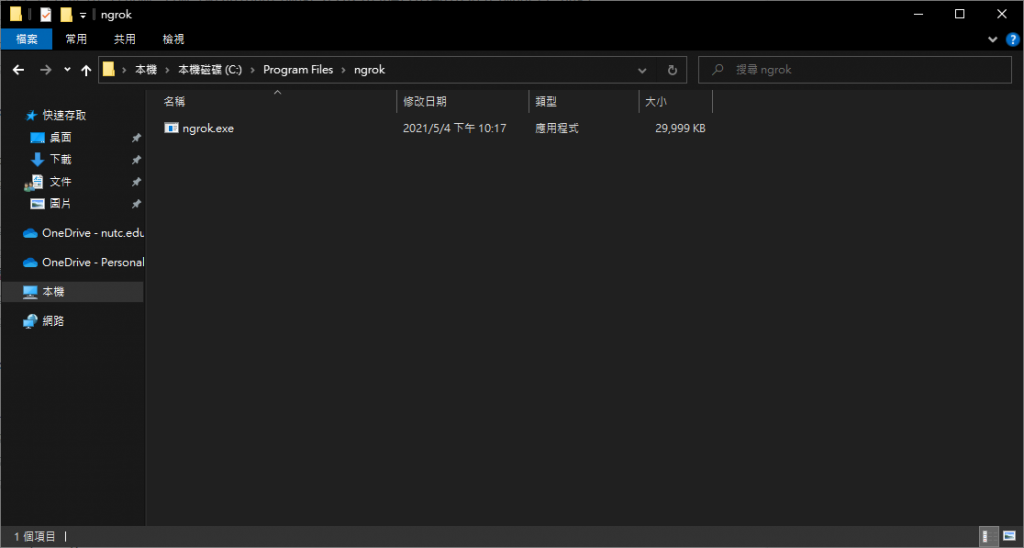This screenshot has width=1024, height=548.
Task: Go back with the back arrow
Action: [x=18, y=70]
